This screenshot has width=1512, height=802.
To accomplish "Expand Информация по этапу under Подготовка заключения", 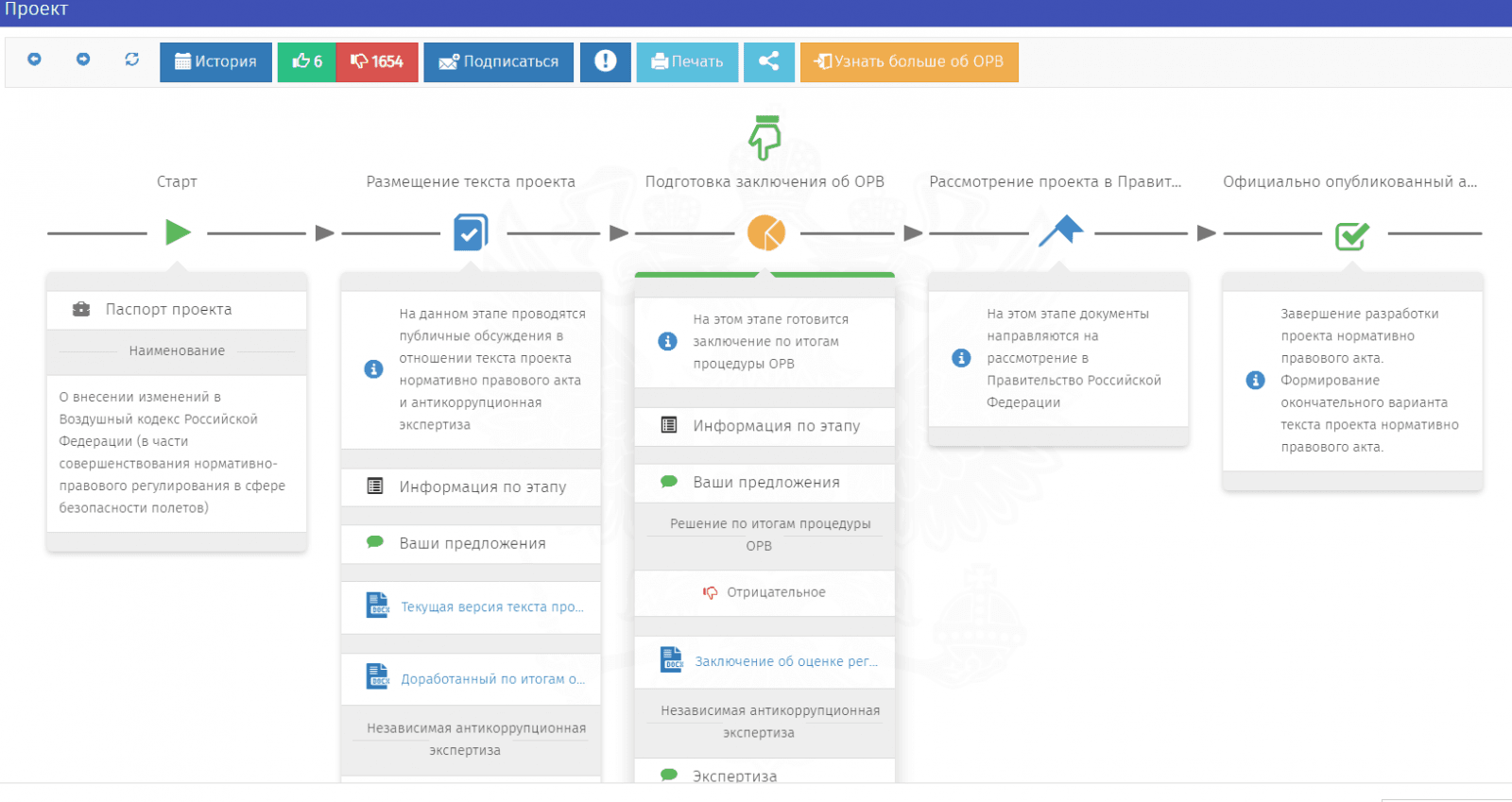I will [x=776, y=426].
